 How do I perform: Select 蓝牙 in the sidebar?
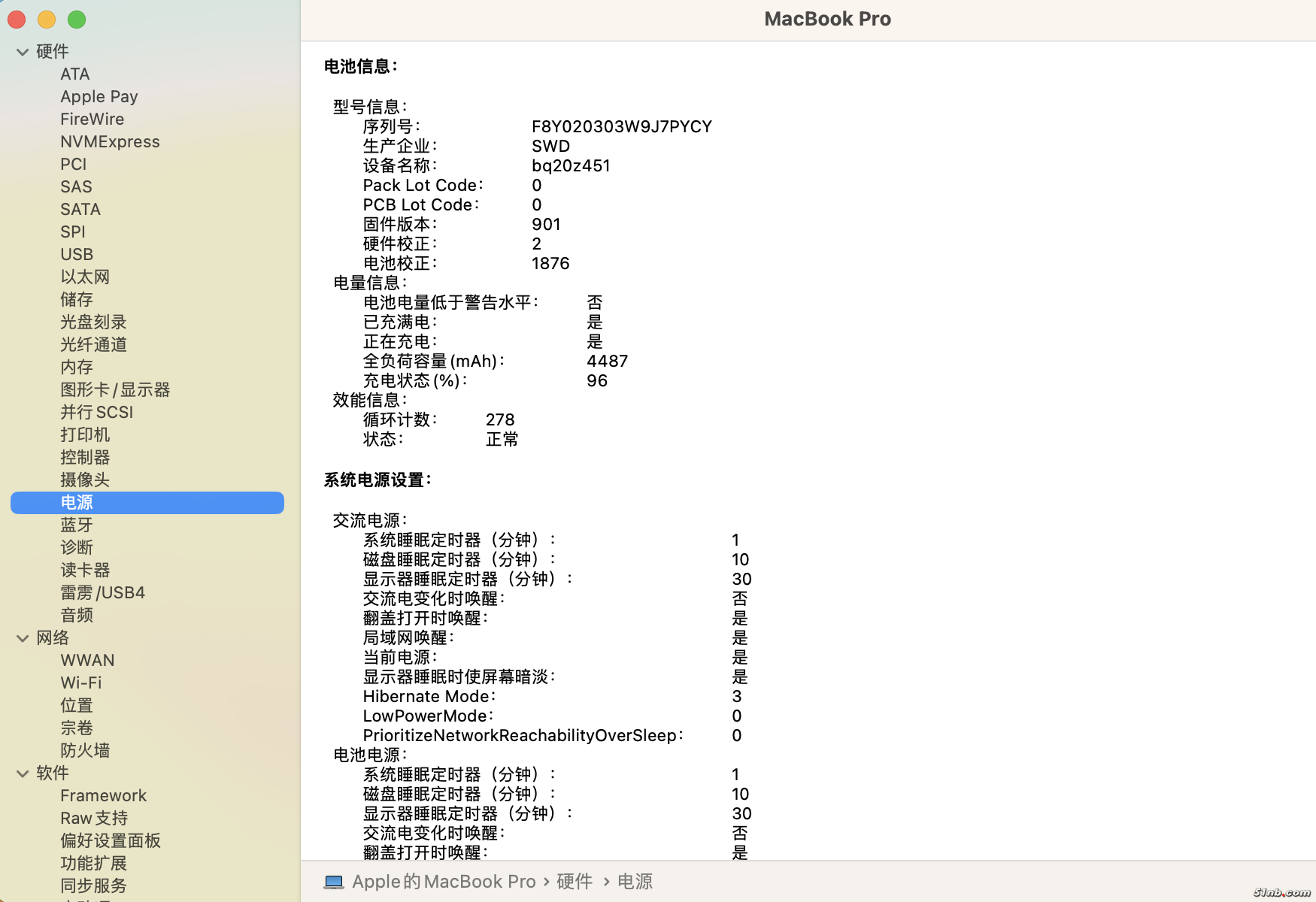(x=77, y=525)
